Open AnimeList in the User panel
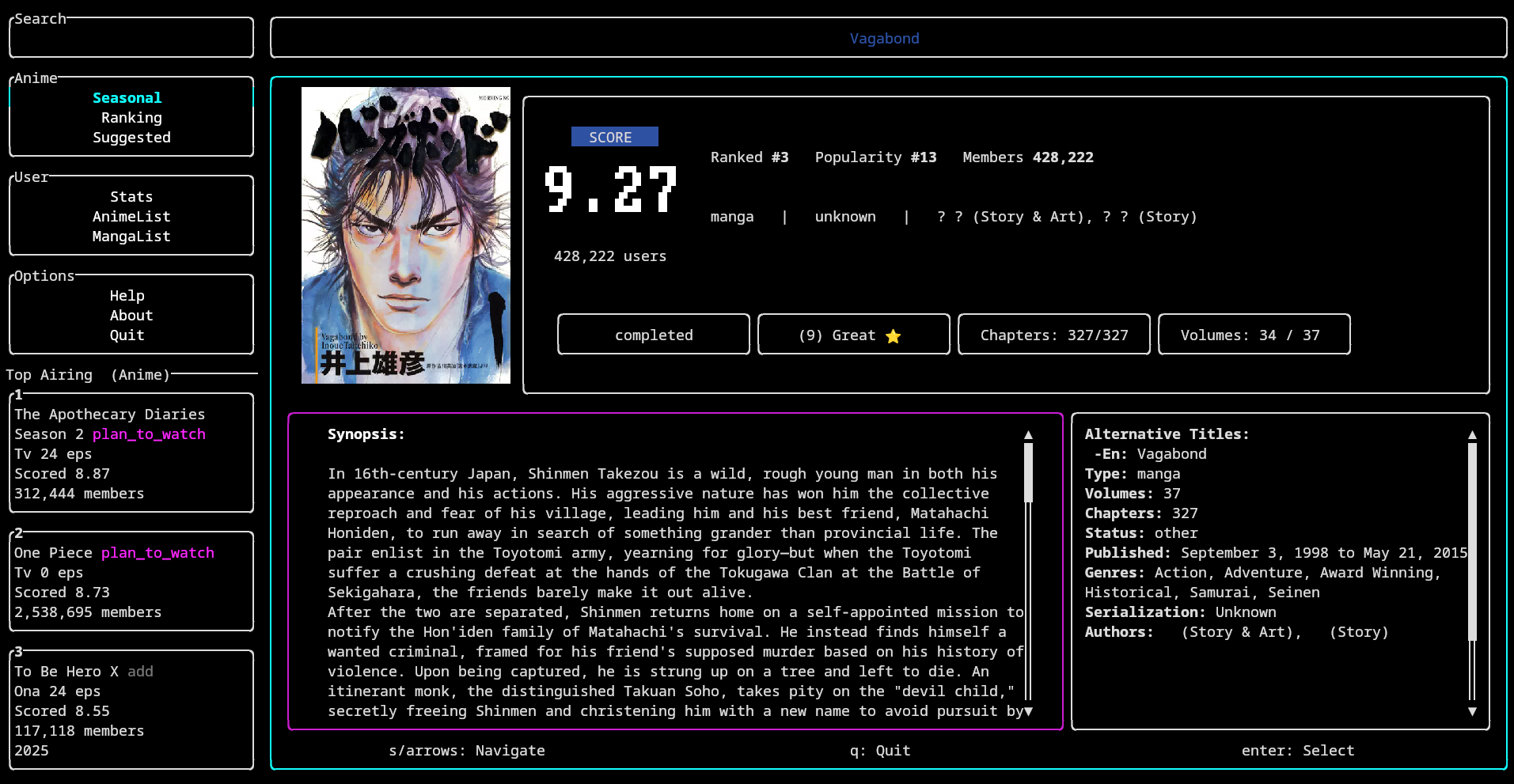The width and height of the screenshot is (1514, 784). (x=131, y=217)
